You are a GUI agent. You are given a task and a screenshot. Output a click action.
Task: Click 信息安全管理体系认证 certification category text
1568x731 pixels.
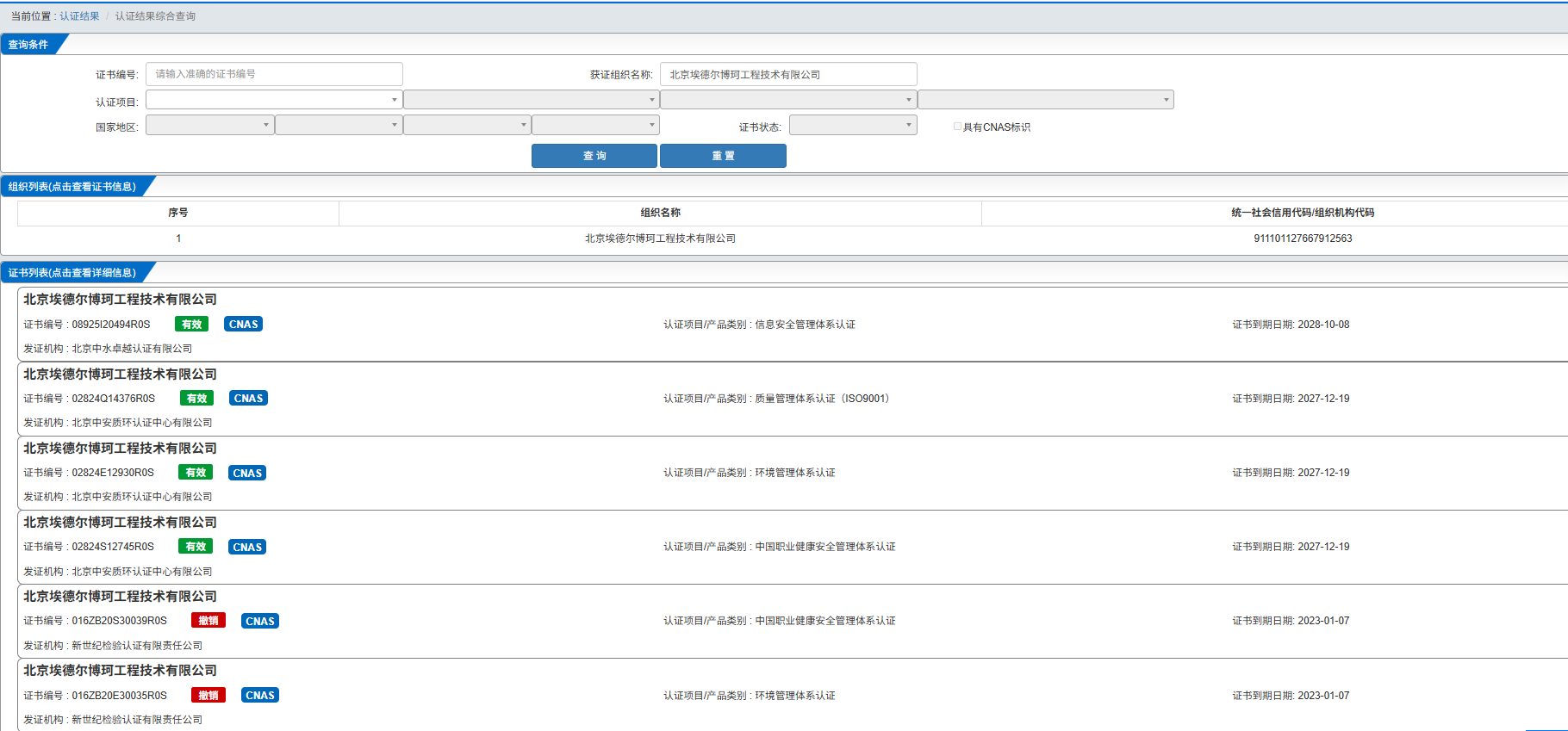click(806, 325)
